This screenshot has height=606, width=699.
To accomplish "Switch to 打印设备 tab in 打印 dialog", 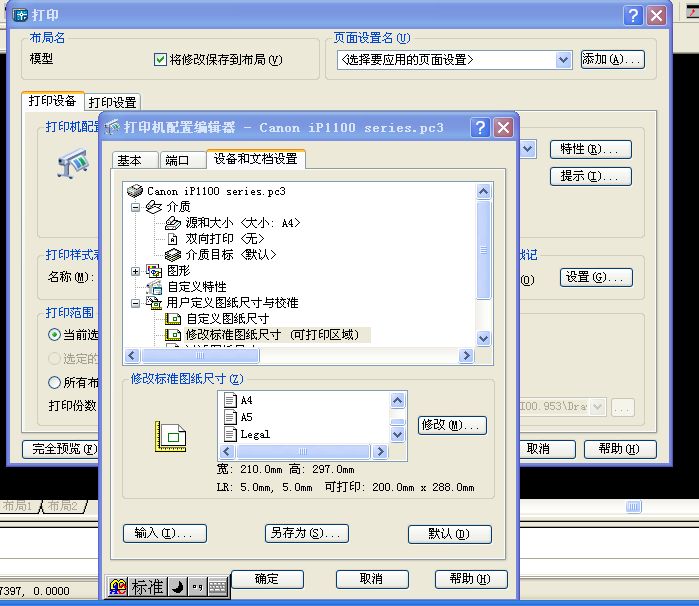I will [x=53, y=101].
